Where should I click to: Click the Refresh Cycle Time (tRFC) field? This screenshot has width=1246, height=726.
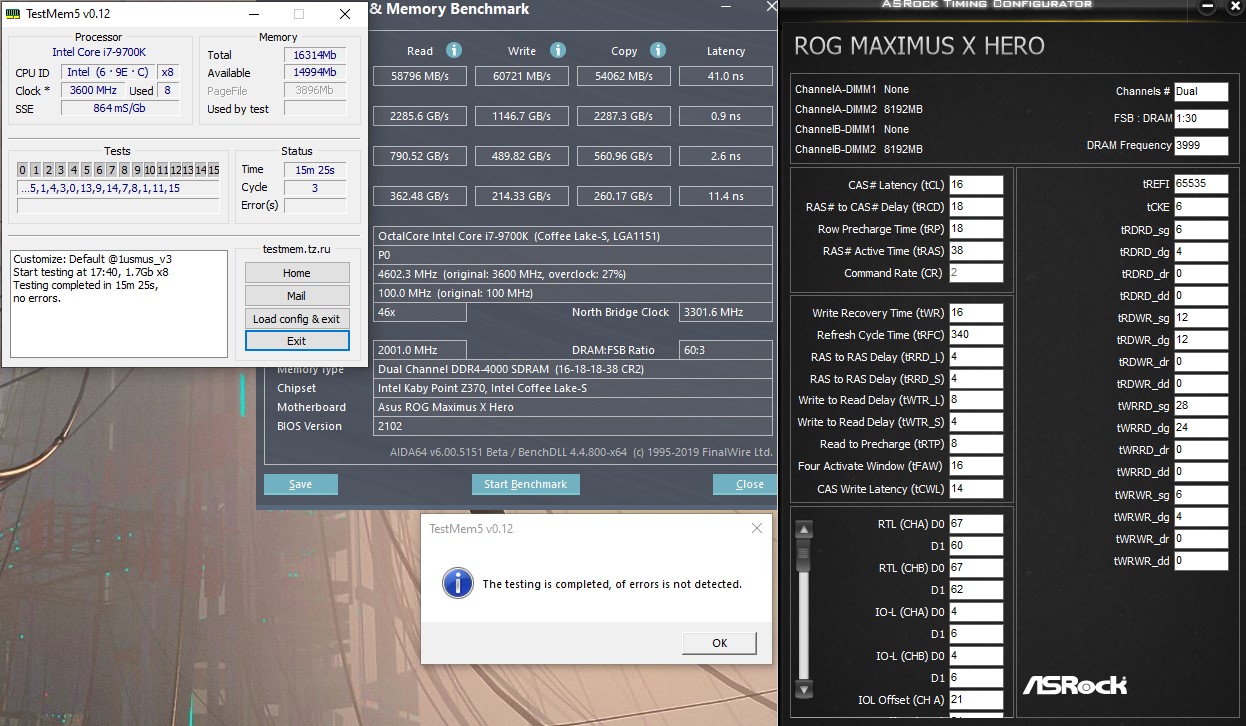coord(976,335)
